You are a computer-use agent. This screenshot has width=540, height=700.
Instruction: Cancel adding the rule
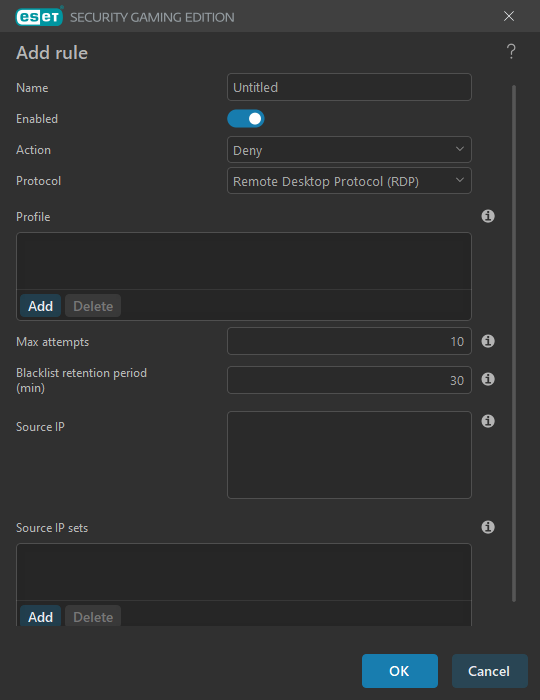[x=490, y=671]
